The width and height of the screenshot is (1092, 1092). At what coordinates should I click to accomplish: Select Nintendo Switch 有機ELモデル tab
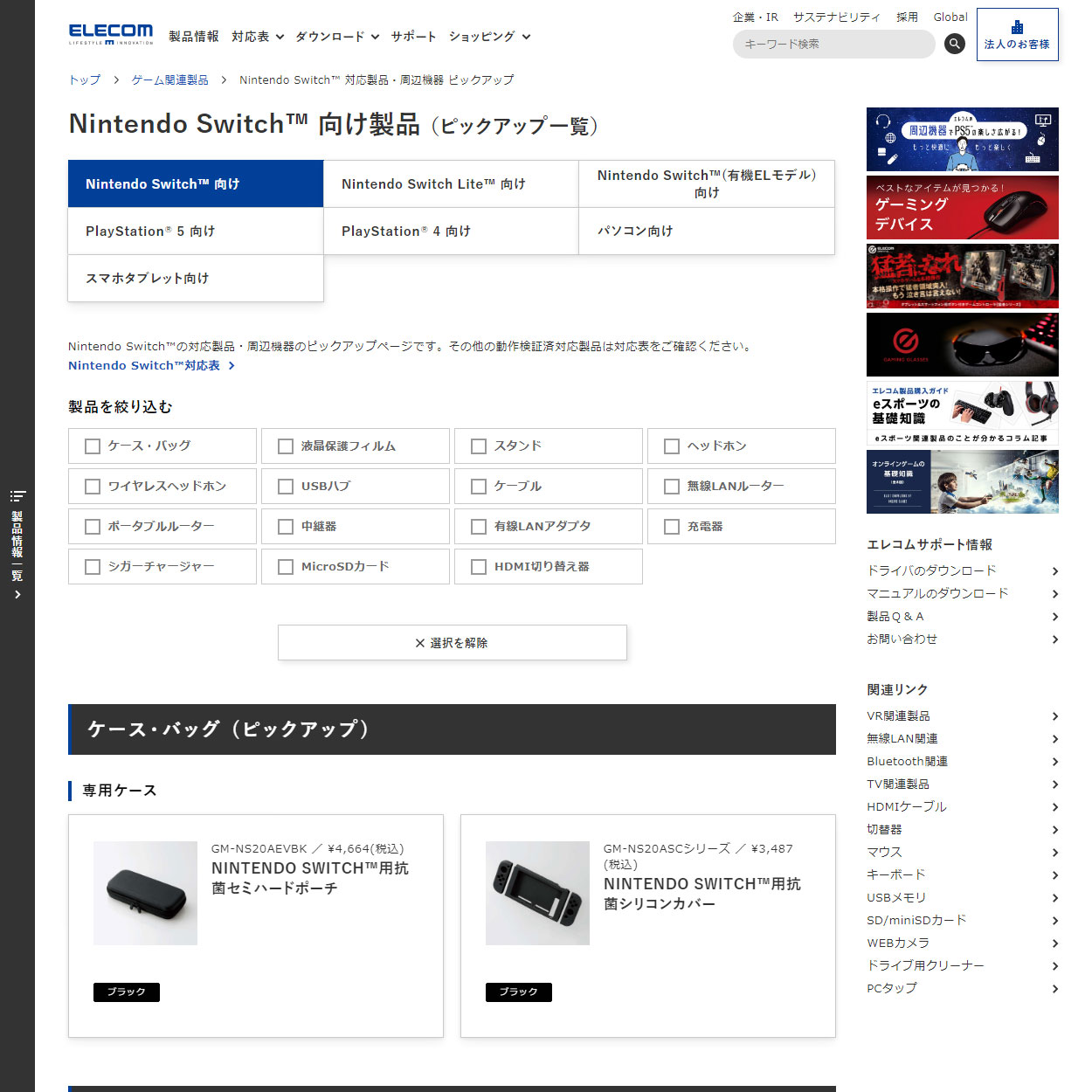(x=707, y=184)
